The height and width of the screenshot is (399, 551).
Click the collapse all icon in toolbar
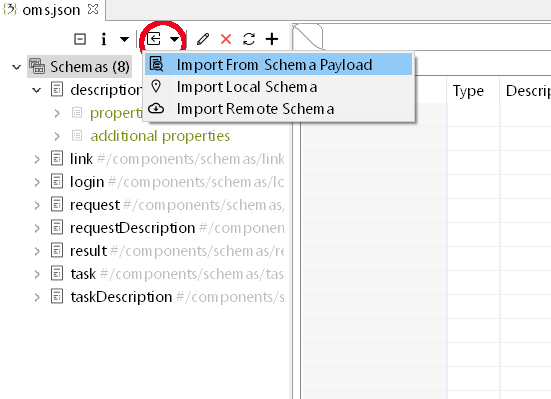(x=80, y=39)
